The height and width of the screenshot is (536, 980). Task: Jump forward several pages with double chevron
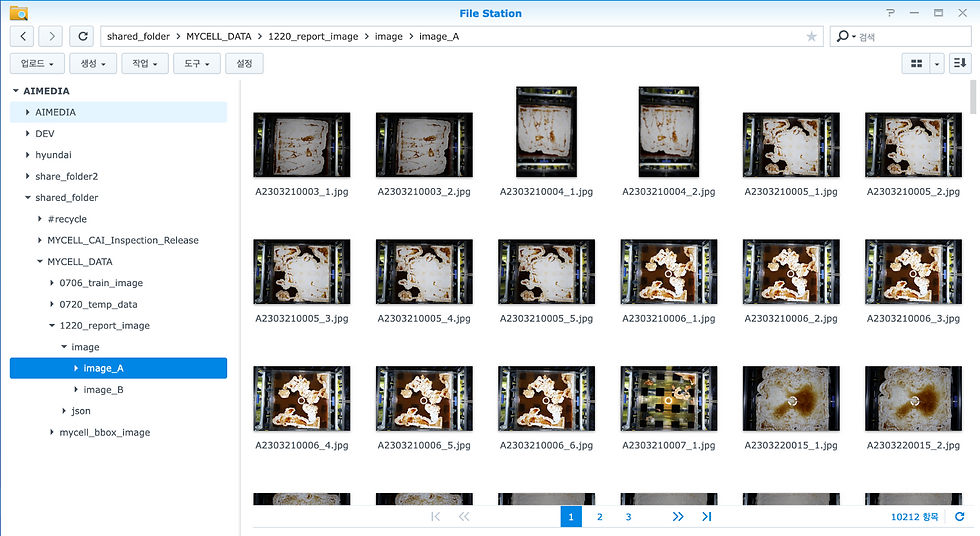click(678, 517)
